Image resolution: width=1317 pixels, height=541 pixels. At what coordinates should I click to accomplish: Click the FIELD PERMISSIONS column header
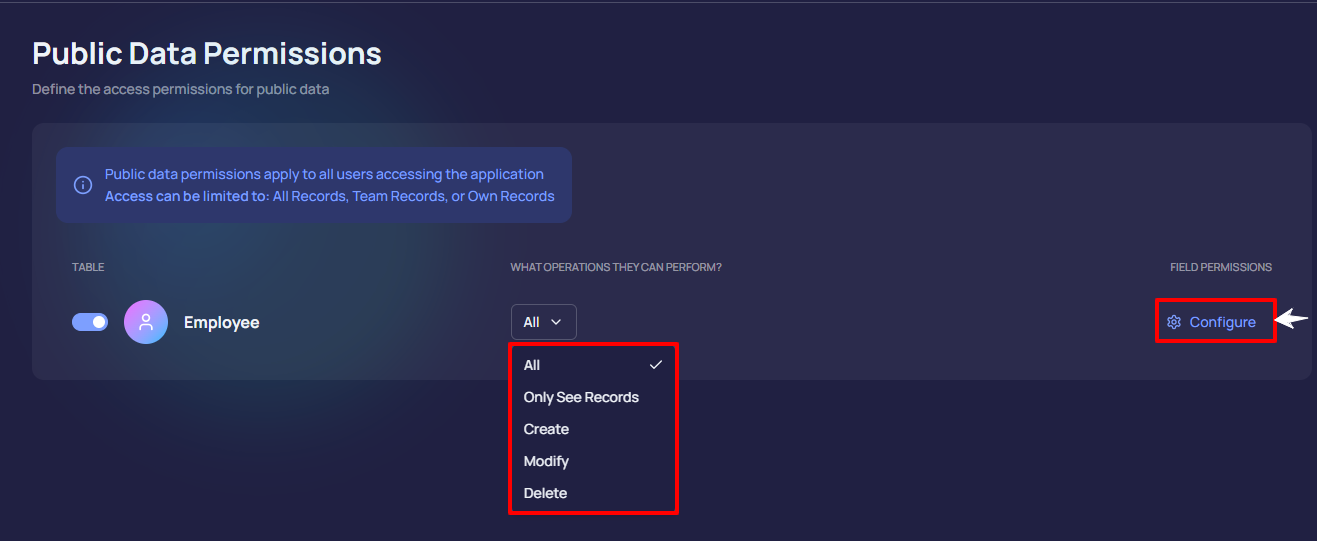pyautogui.click(x=1221, y=267)
